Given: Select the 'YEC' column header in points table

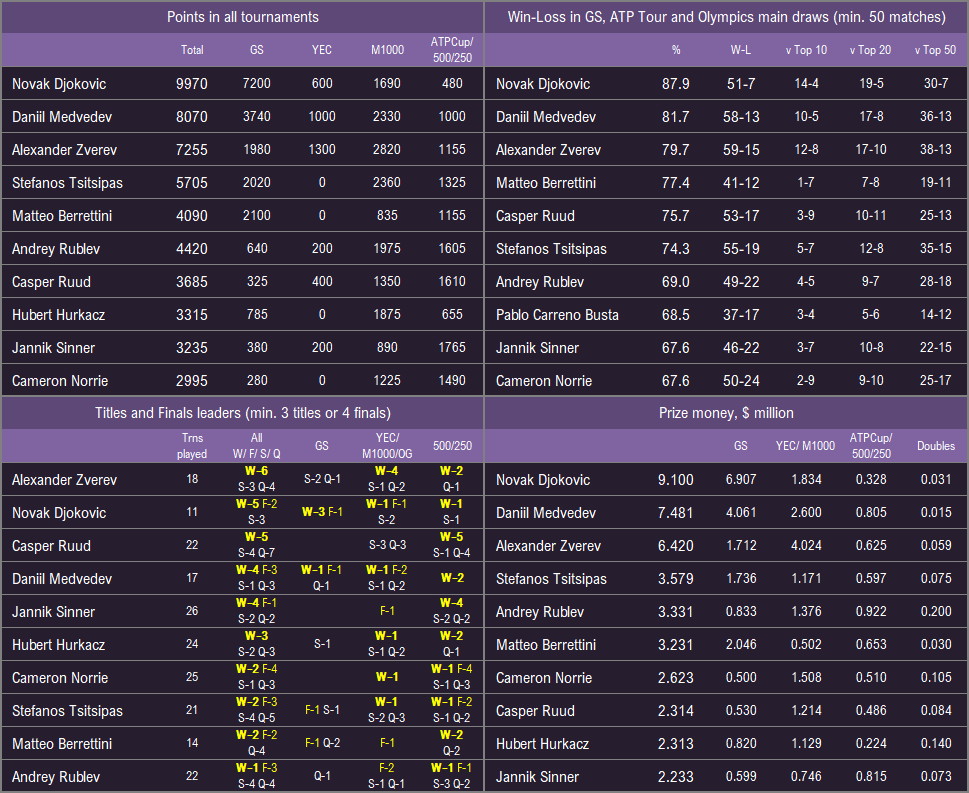Looking at the screenshot, I should point(322,50).
